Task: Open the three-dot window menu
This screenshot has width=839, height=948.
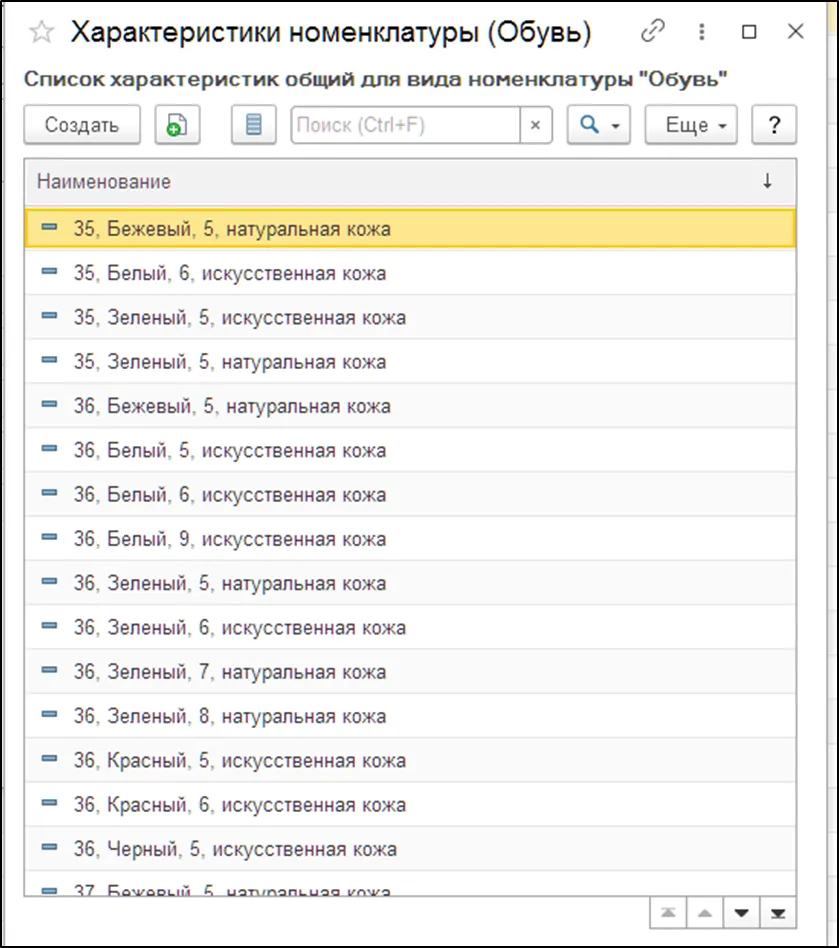Action: 702,32
